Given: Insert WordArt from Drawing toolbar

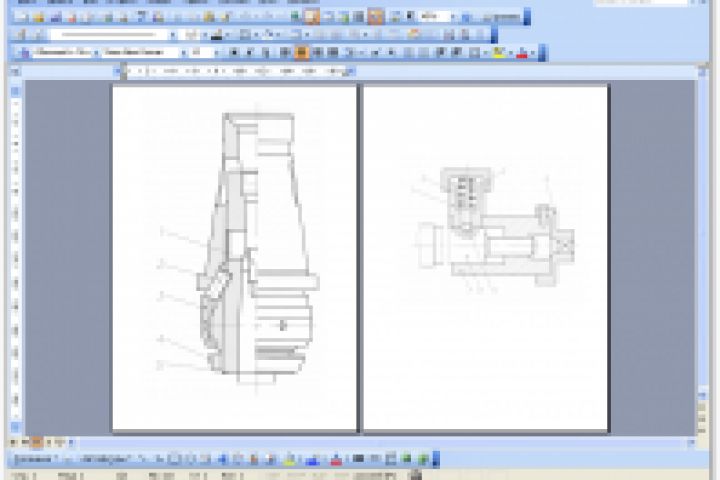Looking at the screenshot, I should pyautogui.click(x=223, y=459).
